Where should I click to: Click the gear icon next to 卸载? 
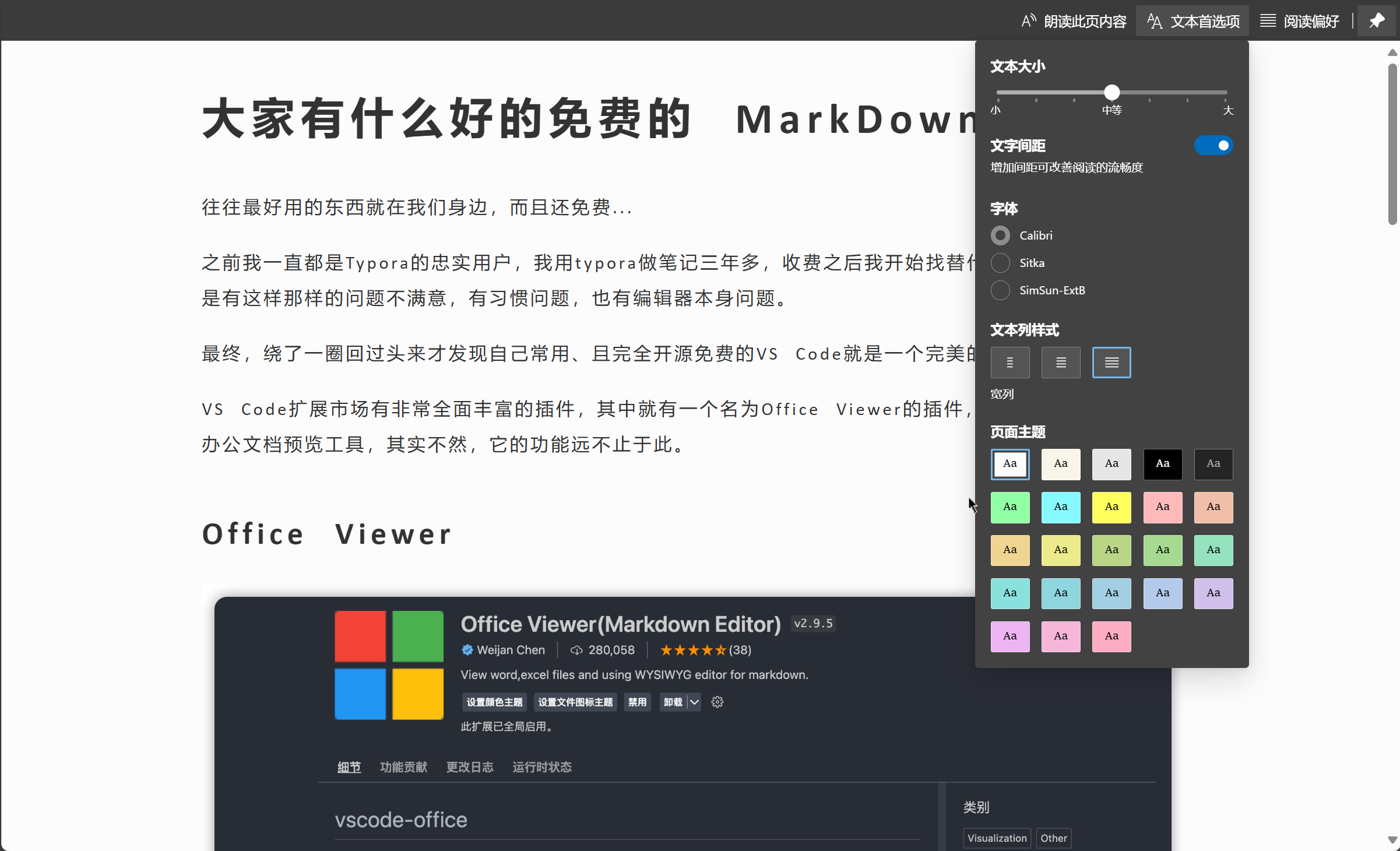717,702
